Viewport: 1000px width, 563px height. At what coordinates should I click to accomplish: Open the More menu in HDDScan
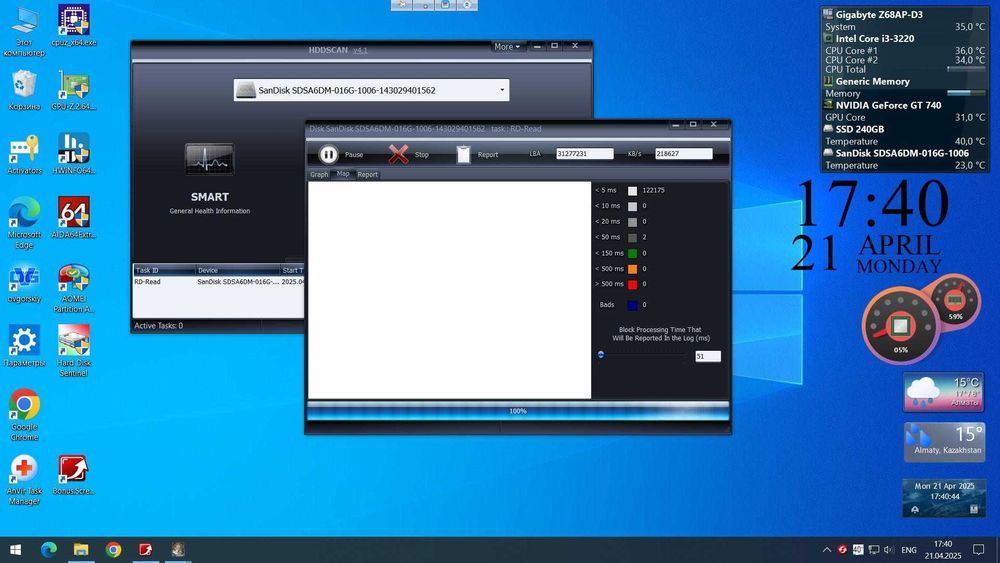508,47
